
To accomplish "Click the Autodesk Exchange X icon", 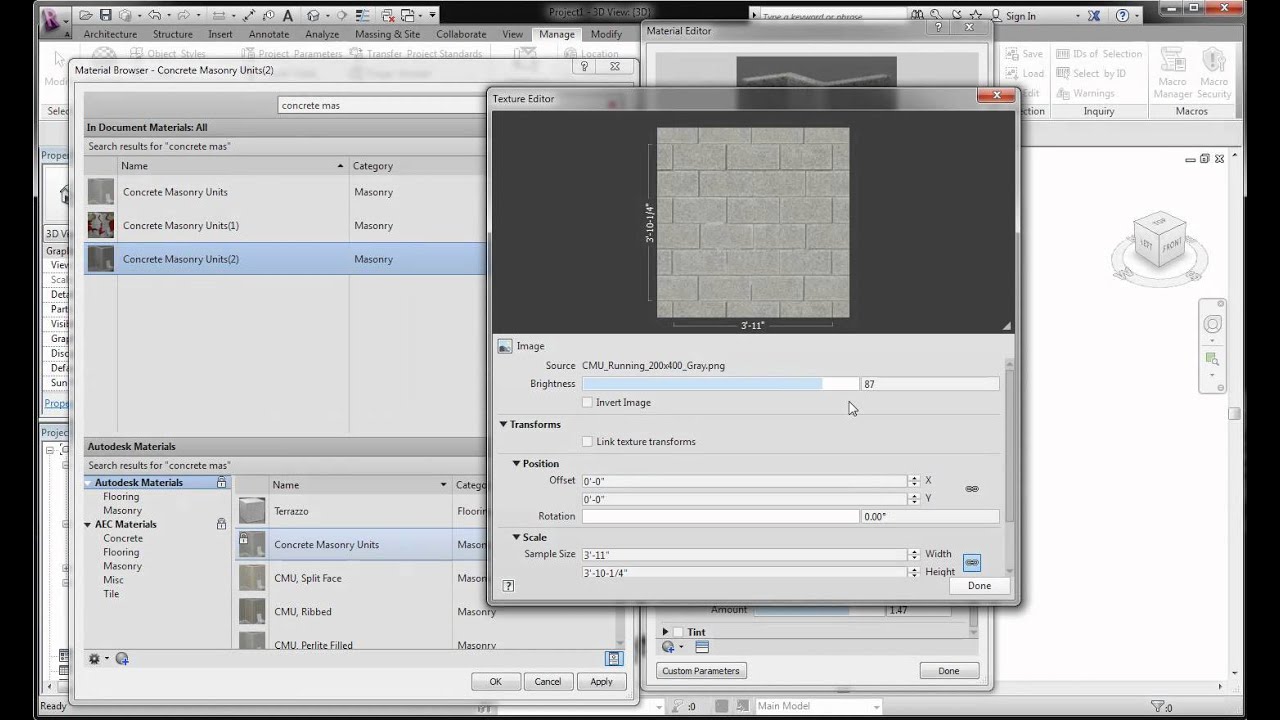I will (1094, 16).
